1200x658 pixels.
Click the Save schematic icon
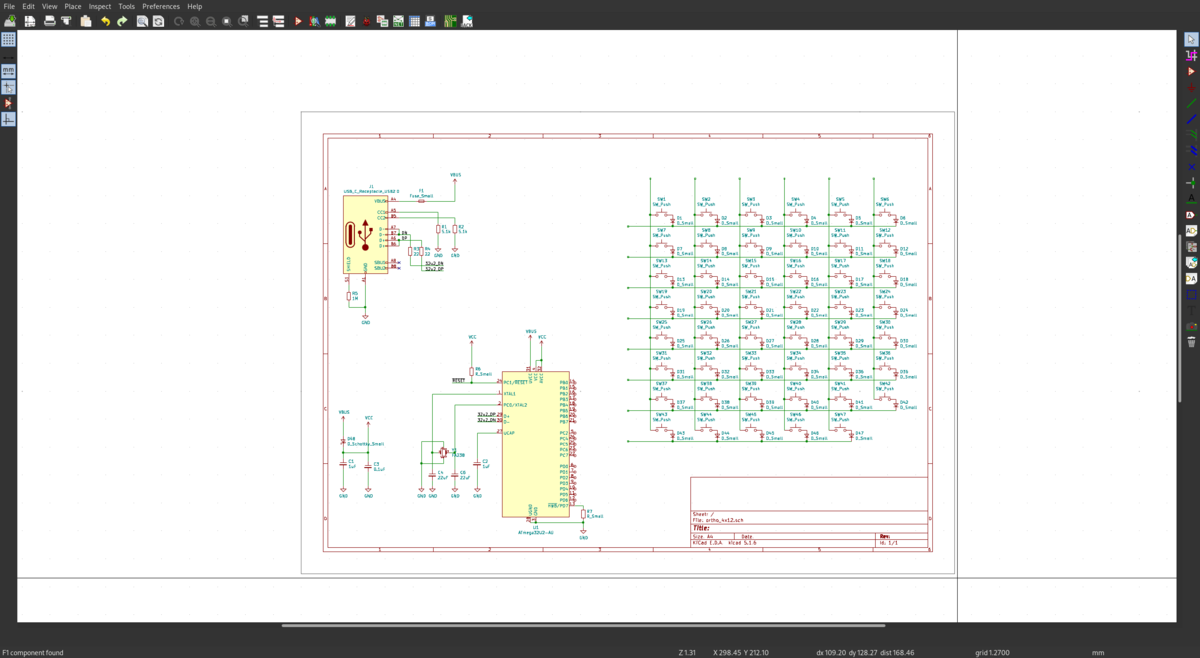tap(30, 20)
